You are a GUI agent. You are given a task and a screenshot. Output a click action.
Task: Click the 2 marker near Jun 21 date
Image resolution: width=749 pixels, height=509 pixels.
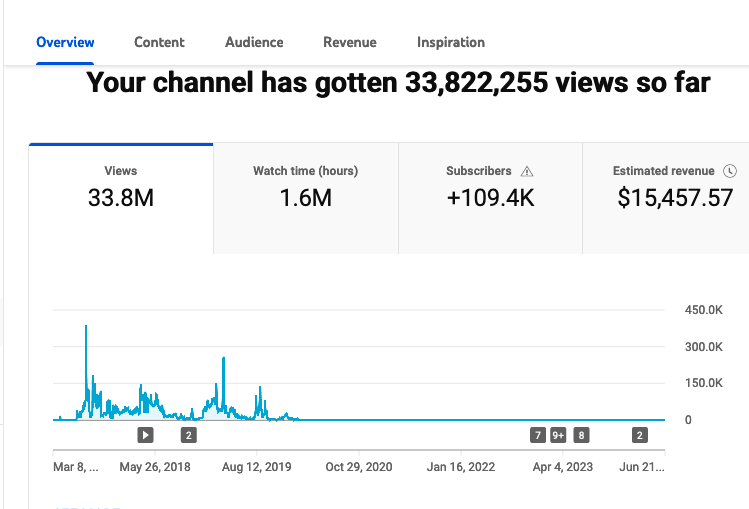640,435
